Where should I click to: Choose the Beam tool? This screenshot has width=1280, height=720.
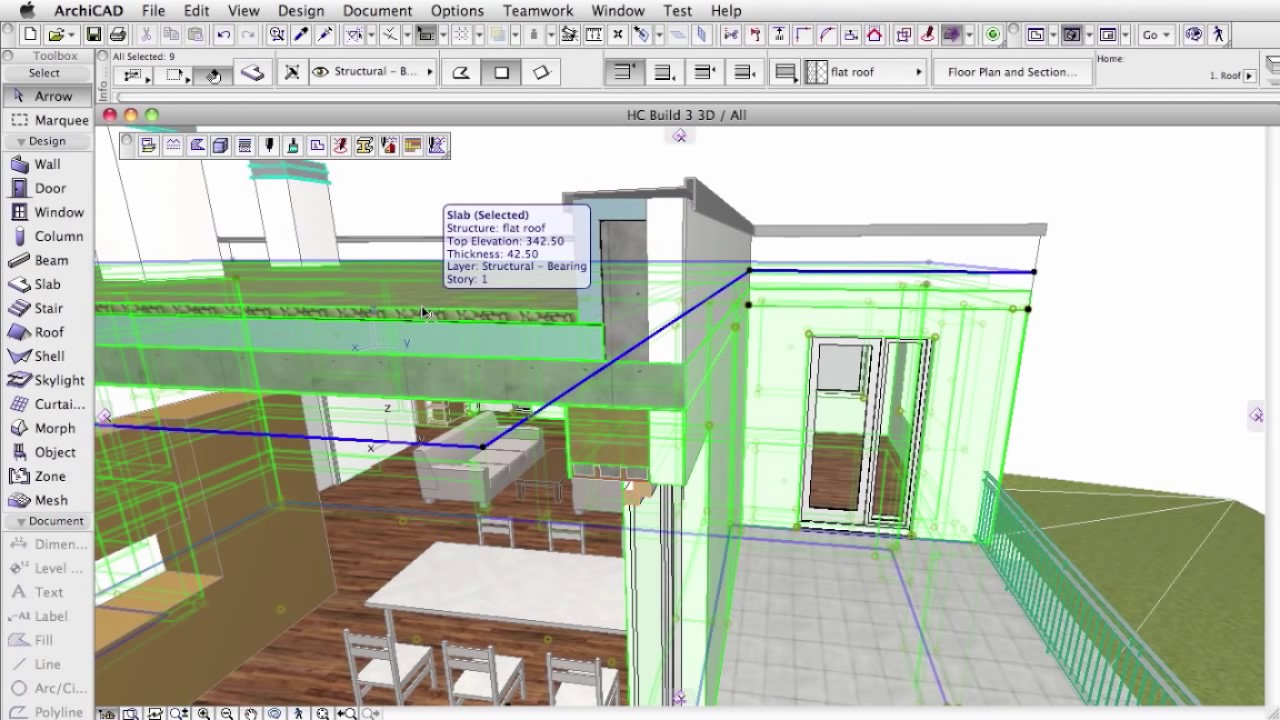(47, 260)
